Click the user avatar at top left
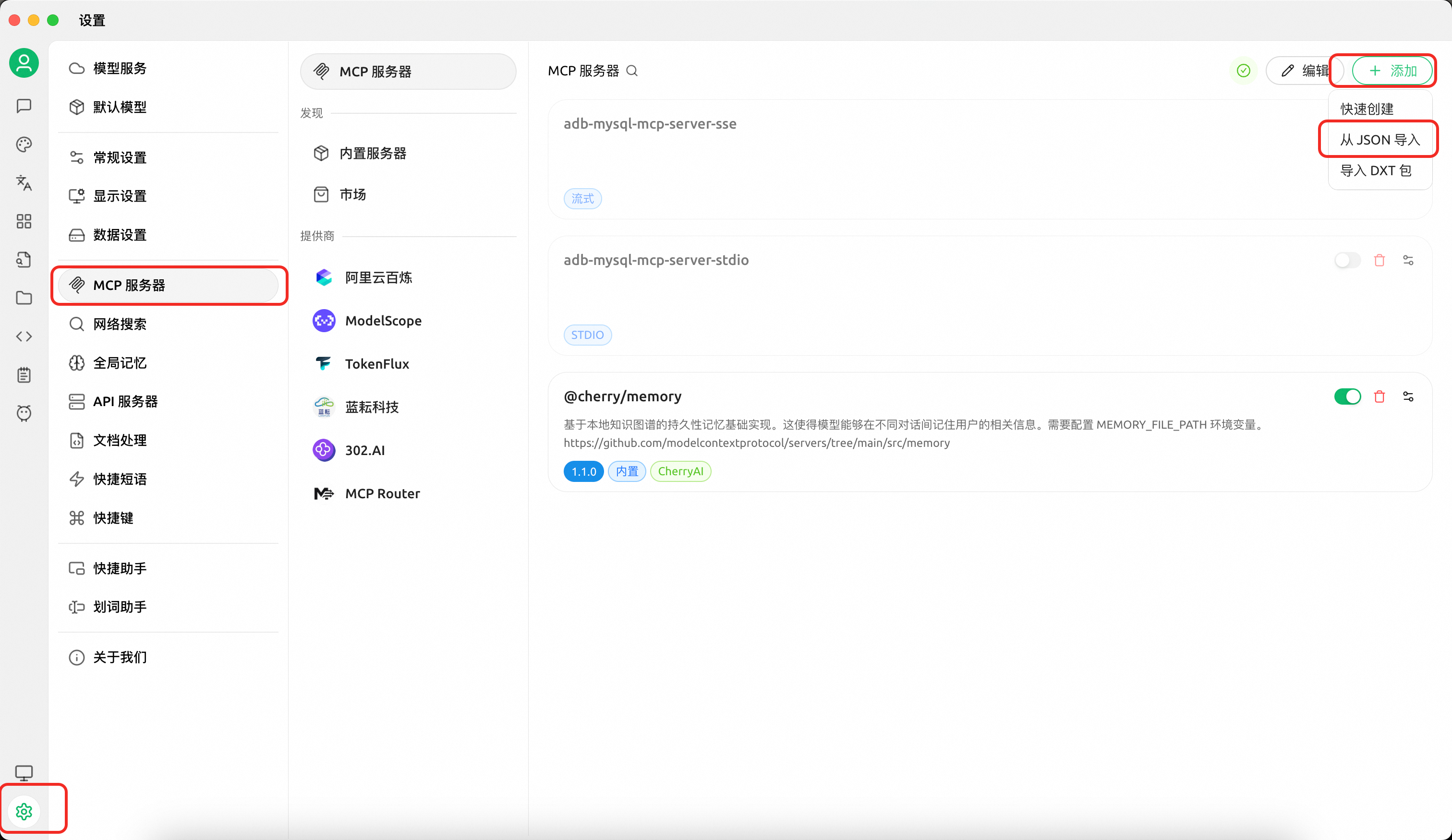This screenshot has height=840, width=1452. [x=24, y=63]
